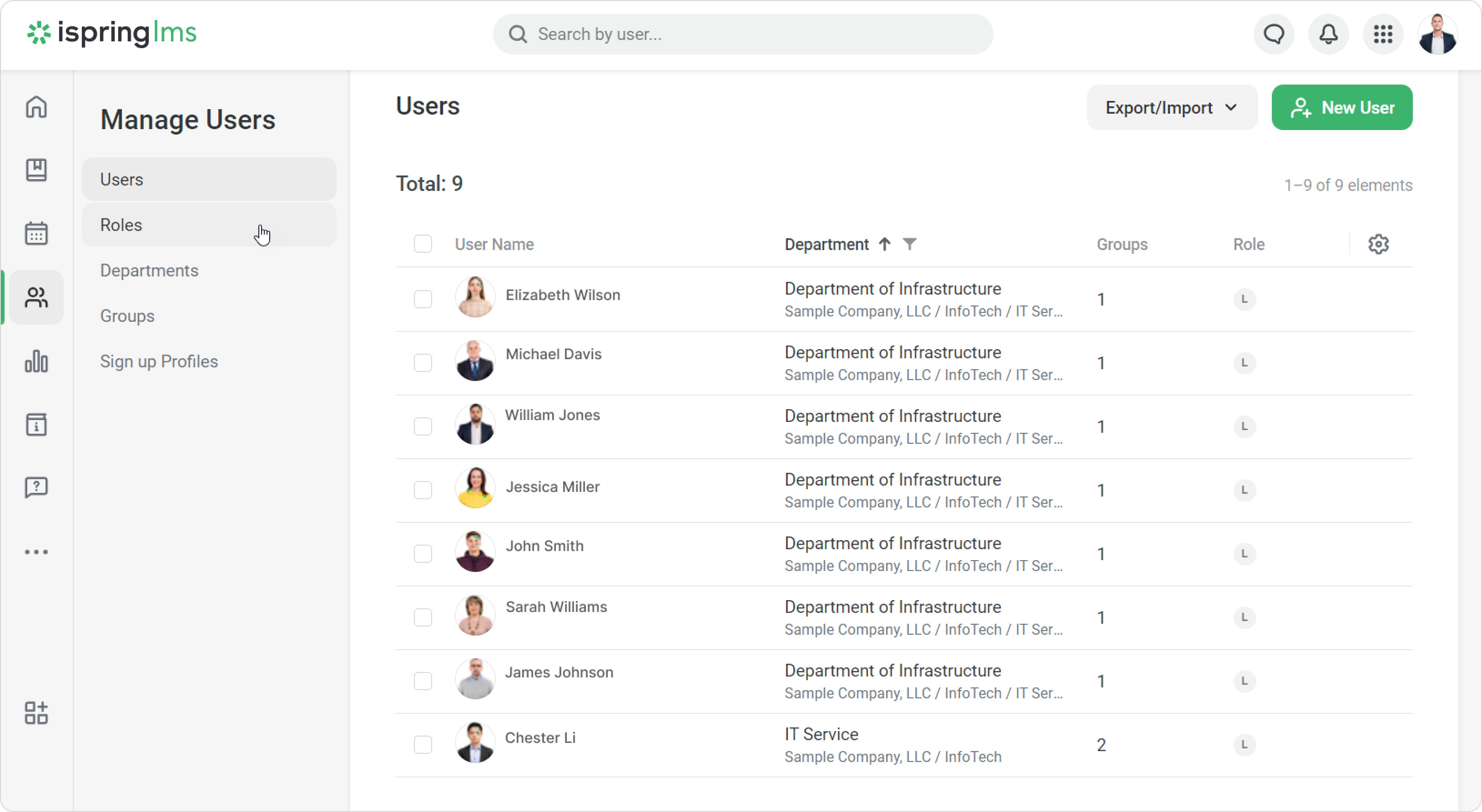Click the notifications bell icon
Screen dimensions: 1482x812
pyautogui.click(x=1328, y=34)
